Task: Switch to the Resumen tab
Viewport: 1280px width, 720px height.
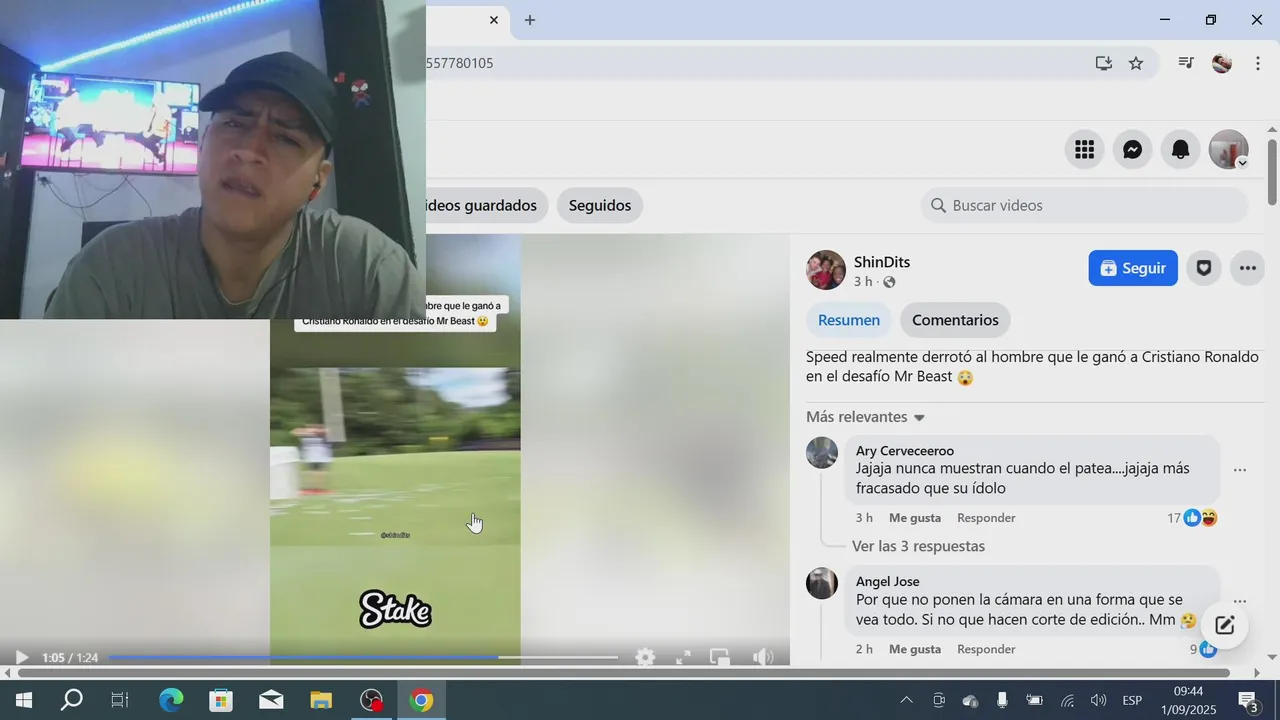Action: [x=849, y=320]
